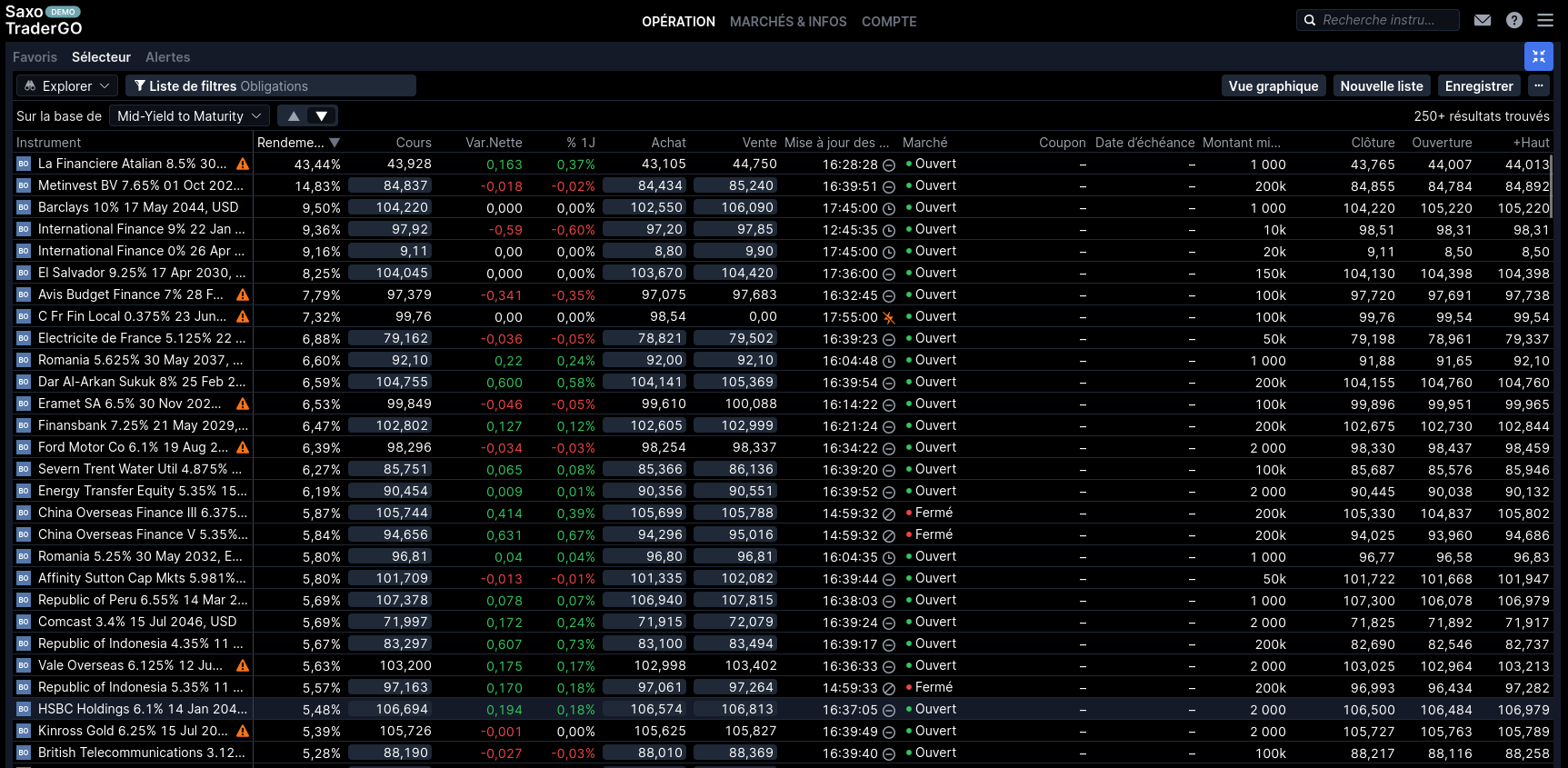Open the three-dot more options button
Screen dimensions: 1568x768
point(1539,85)
